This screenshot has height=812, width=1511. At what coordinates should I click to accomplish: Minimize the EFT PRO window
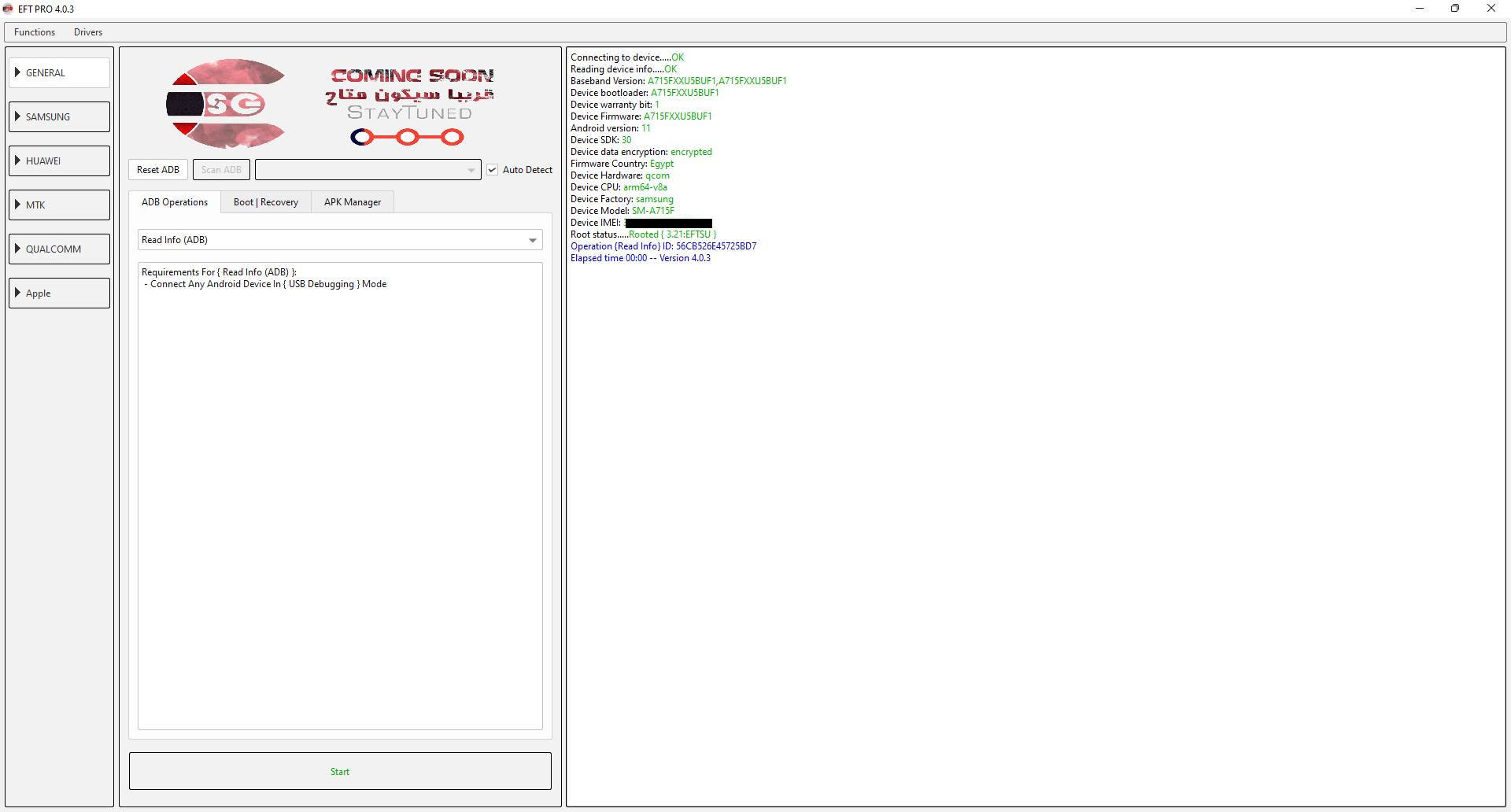(1420, 9)
